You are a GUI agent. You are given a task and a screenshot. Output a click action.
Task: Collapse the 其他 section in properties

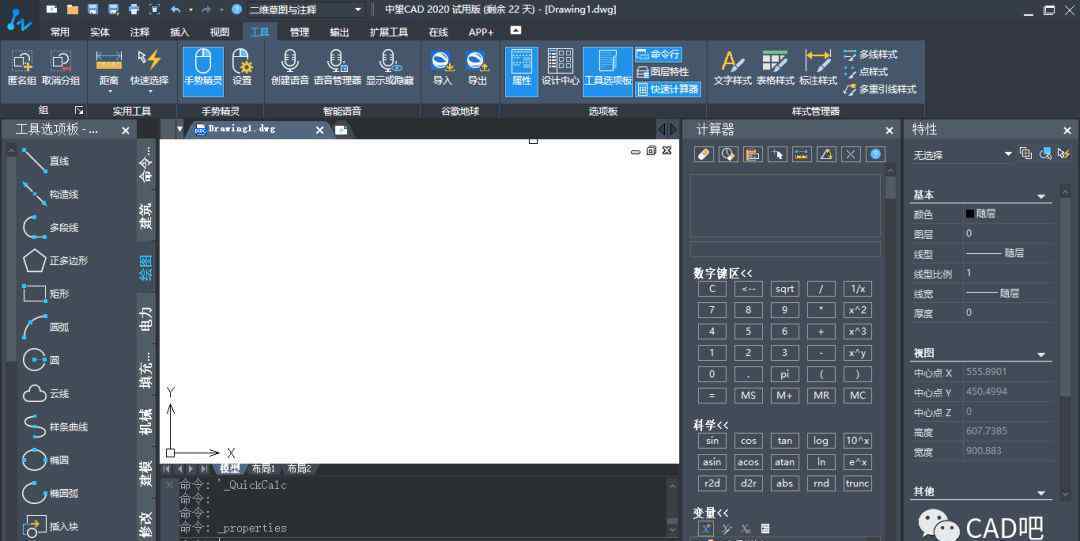(x=1041, y=493)
